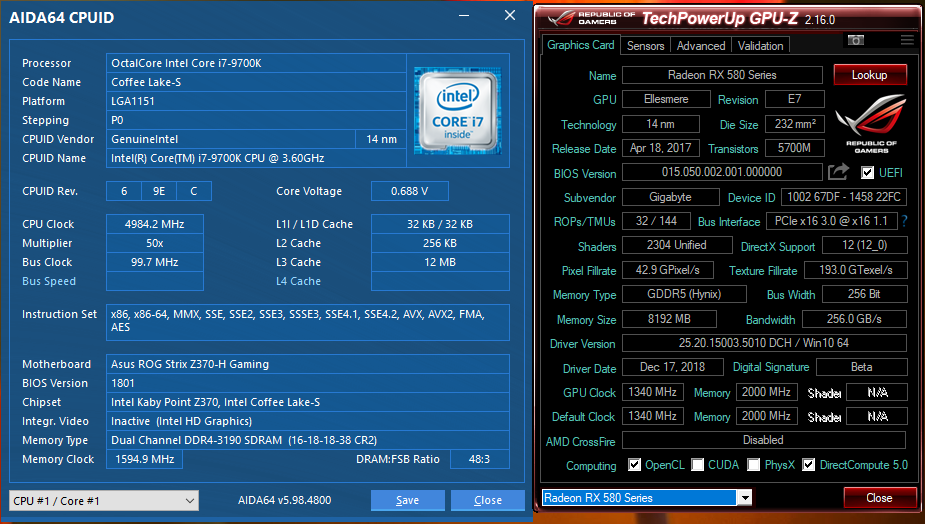
Task: Click the Pixel Fillrate value 42.9 GPixel/s
Action: (668, 270)
